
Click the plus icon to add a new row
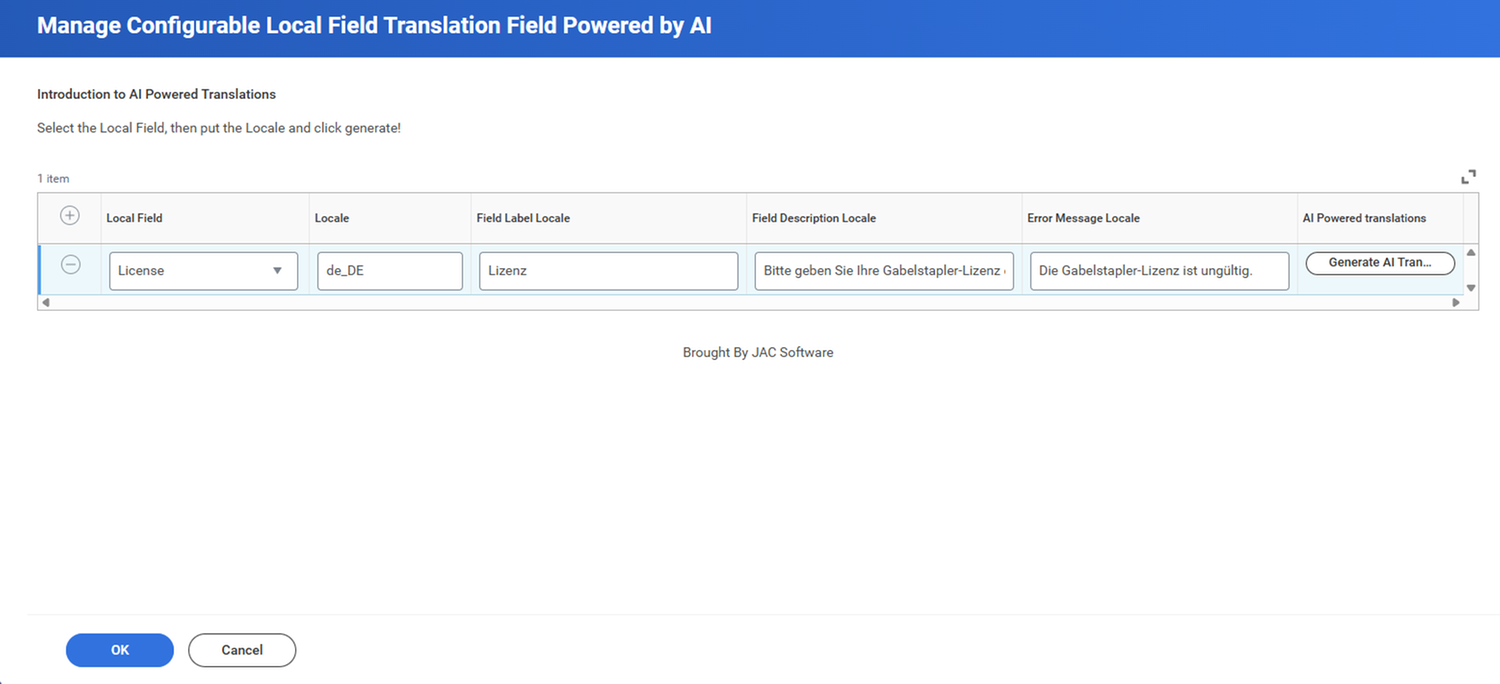click(x=69, y=214)
